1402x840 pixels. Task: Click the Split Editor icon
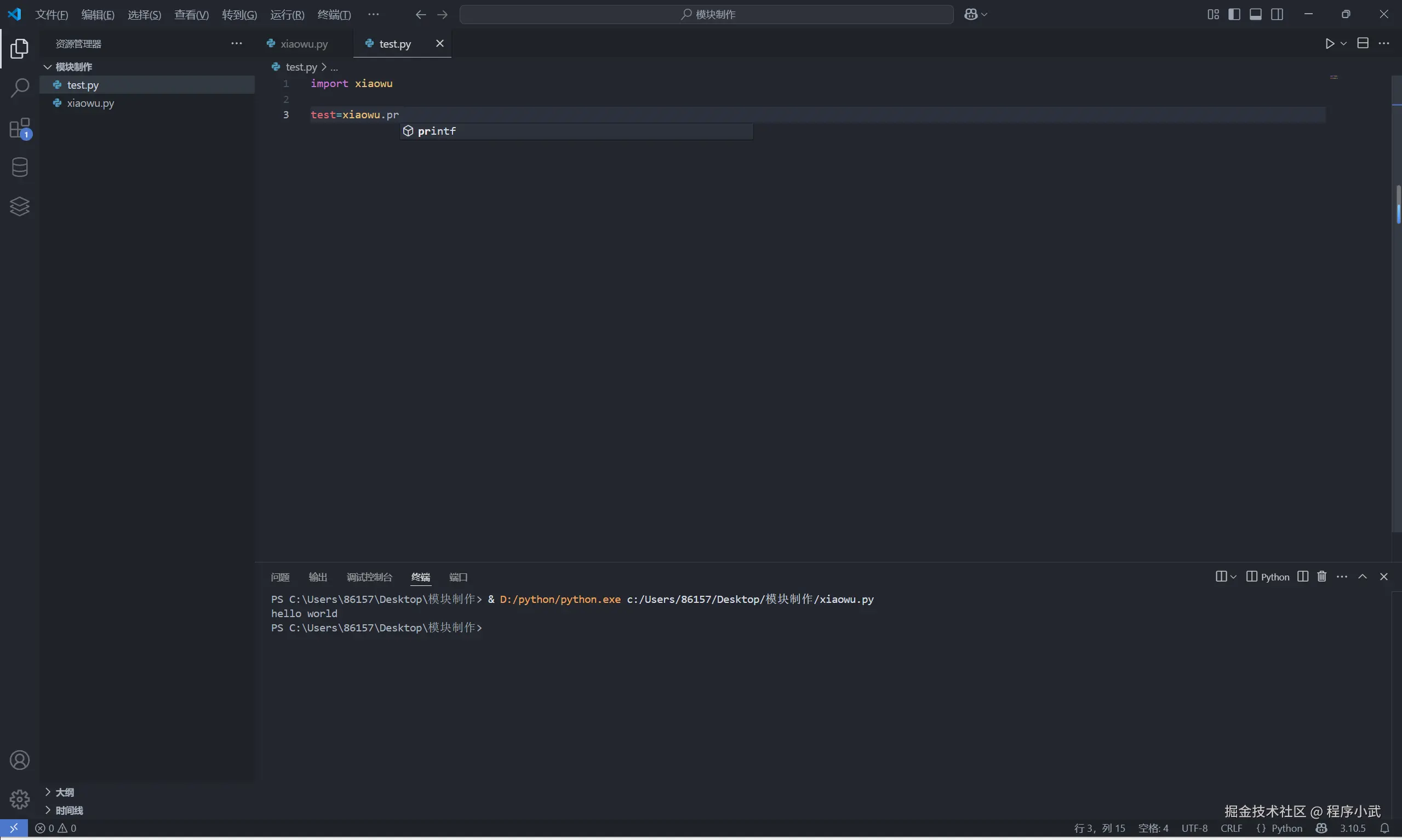[1363, 44]
